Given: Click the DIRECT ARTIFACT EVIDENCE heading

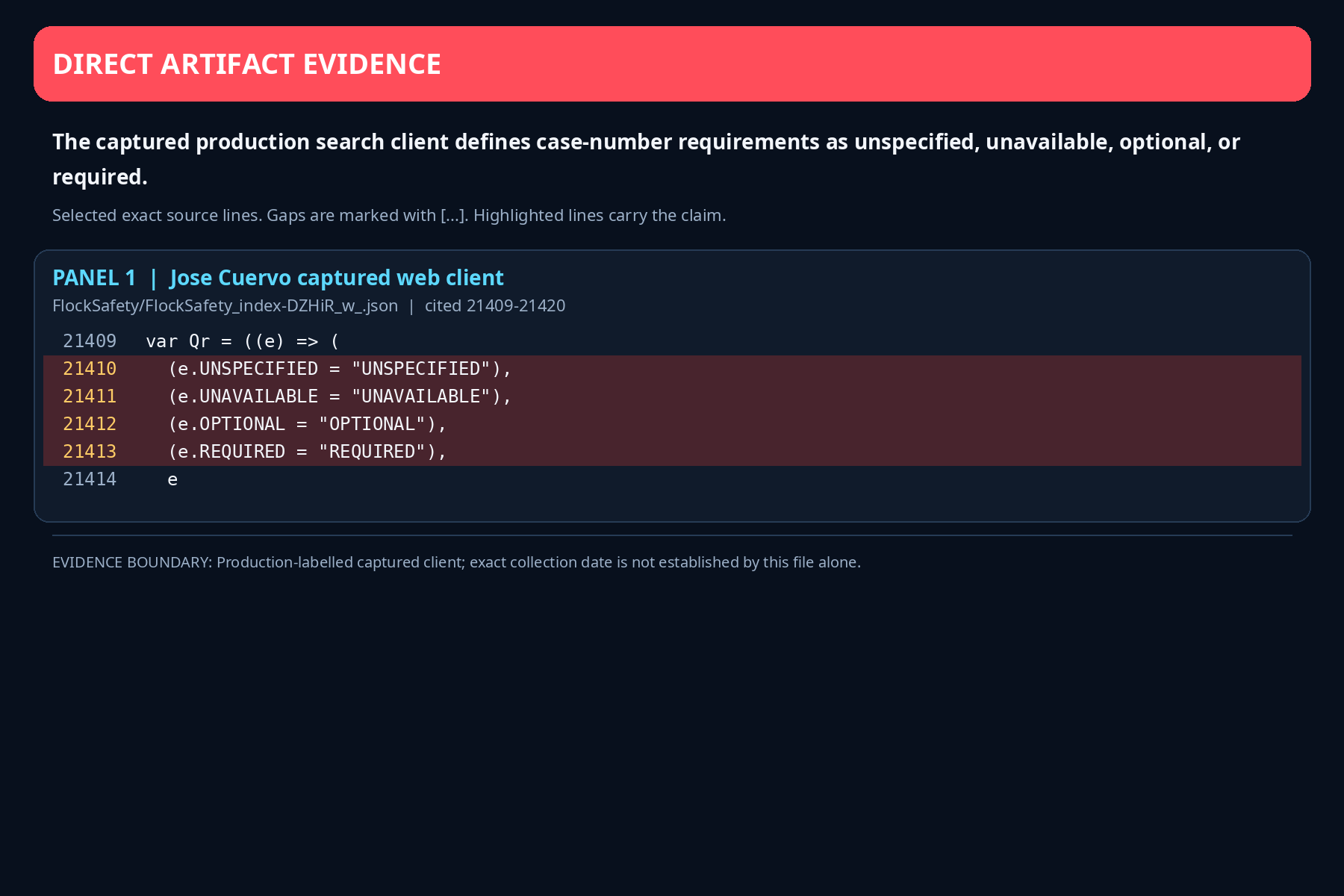Looking at the screenshot, I should click(x=246, y=64).
